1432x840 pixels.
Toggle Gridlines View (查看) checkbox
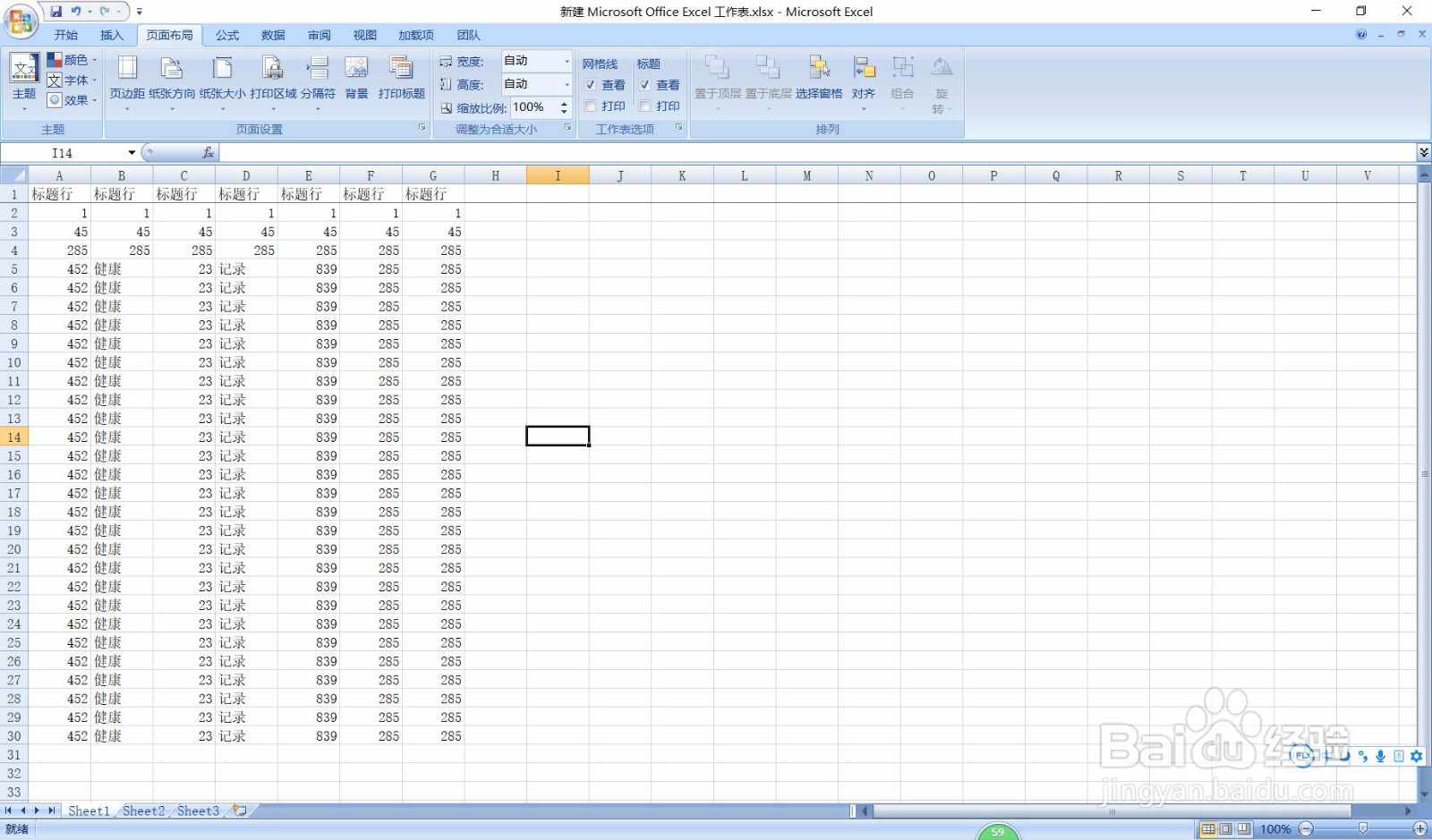pyautogui.click(x=591, y=85)
